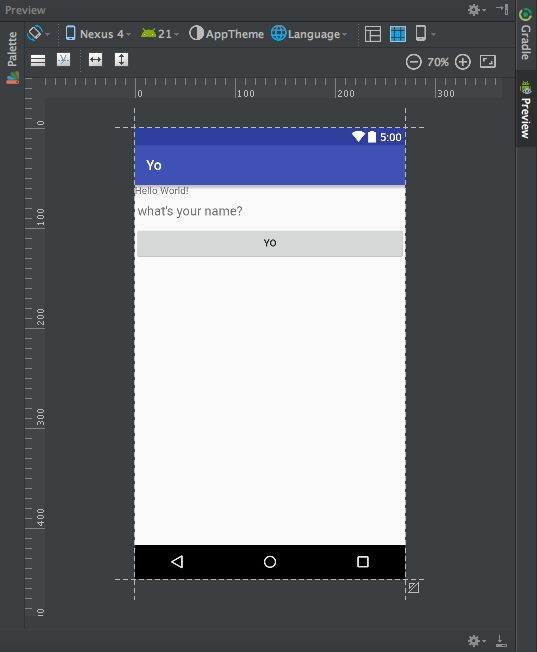Hide the Preview panel with pin icon
This screenshot has height=652, width=537.
pos(502,9)
